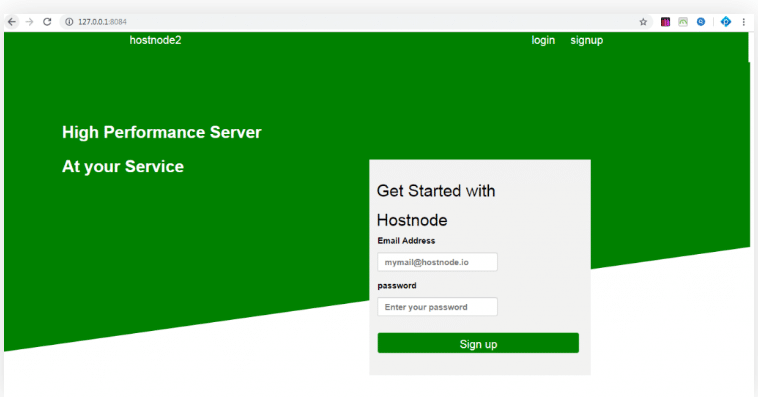Select 'High Performance Server' heading text
The width and height of the screenshot is (758, 397).
coord(161,132)
